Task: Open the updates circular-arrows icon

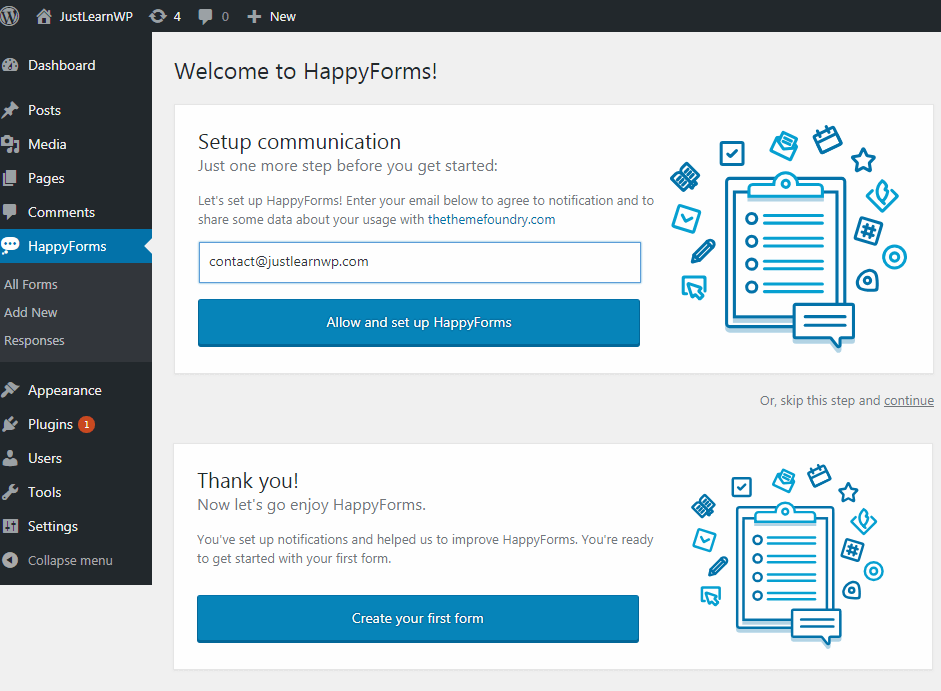Action: (x=158, y=16)
